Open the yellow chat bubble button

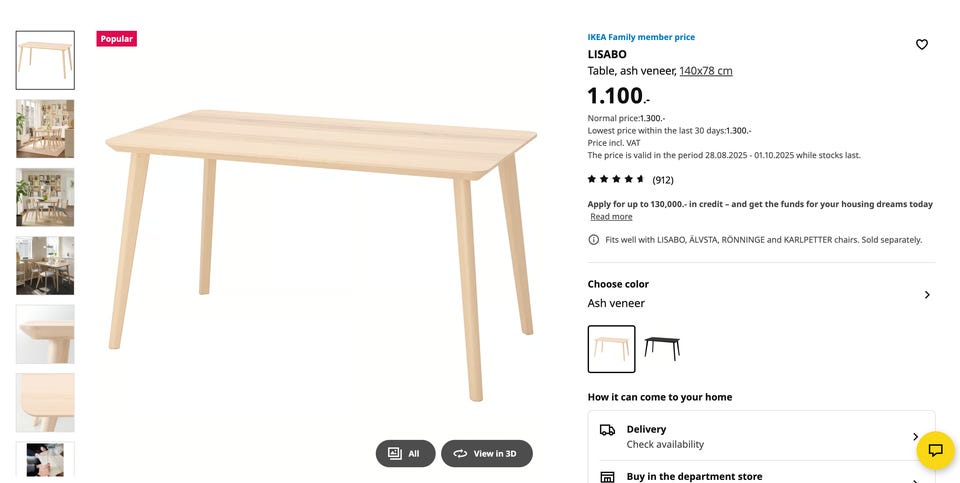click(x=935, y=450)
